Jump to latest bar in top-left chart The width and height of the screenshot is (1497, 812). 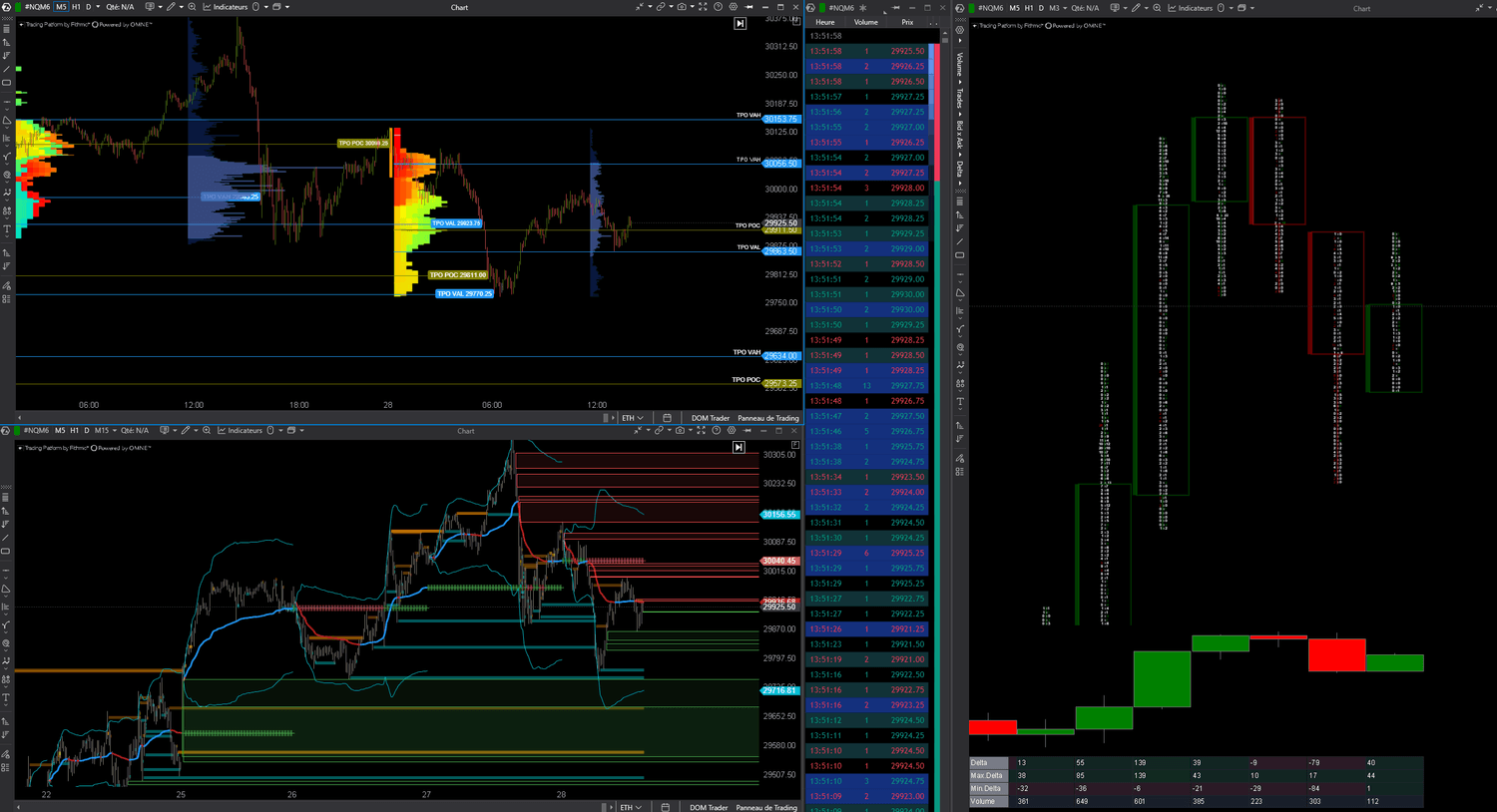[740, 23]
